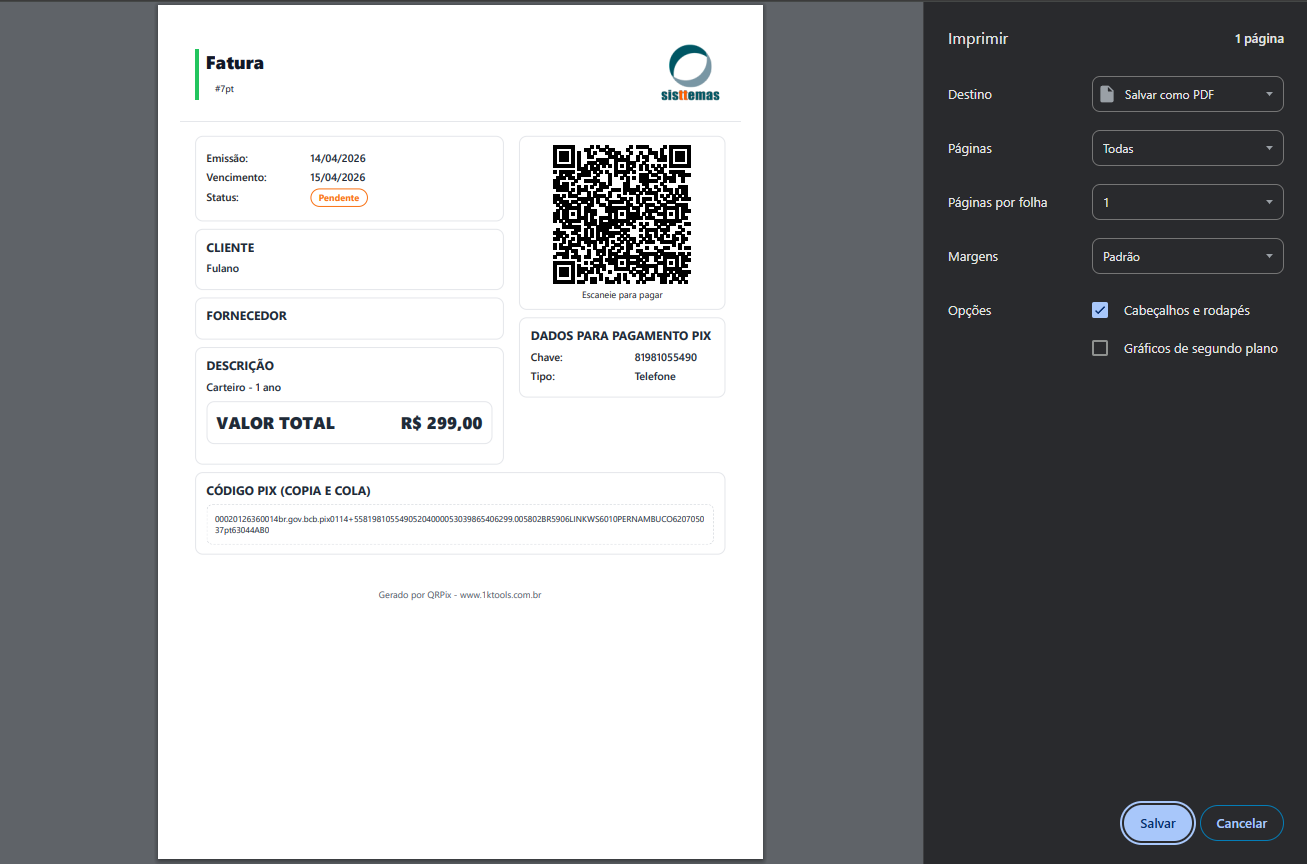Click the Gerado por QRPix footer text
This screenshot has width=1307, height=864.
click(460, 595)
